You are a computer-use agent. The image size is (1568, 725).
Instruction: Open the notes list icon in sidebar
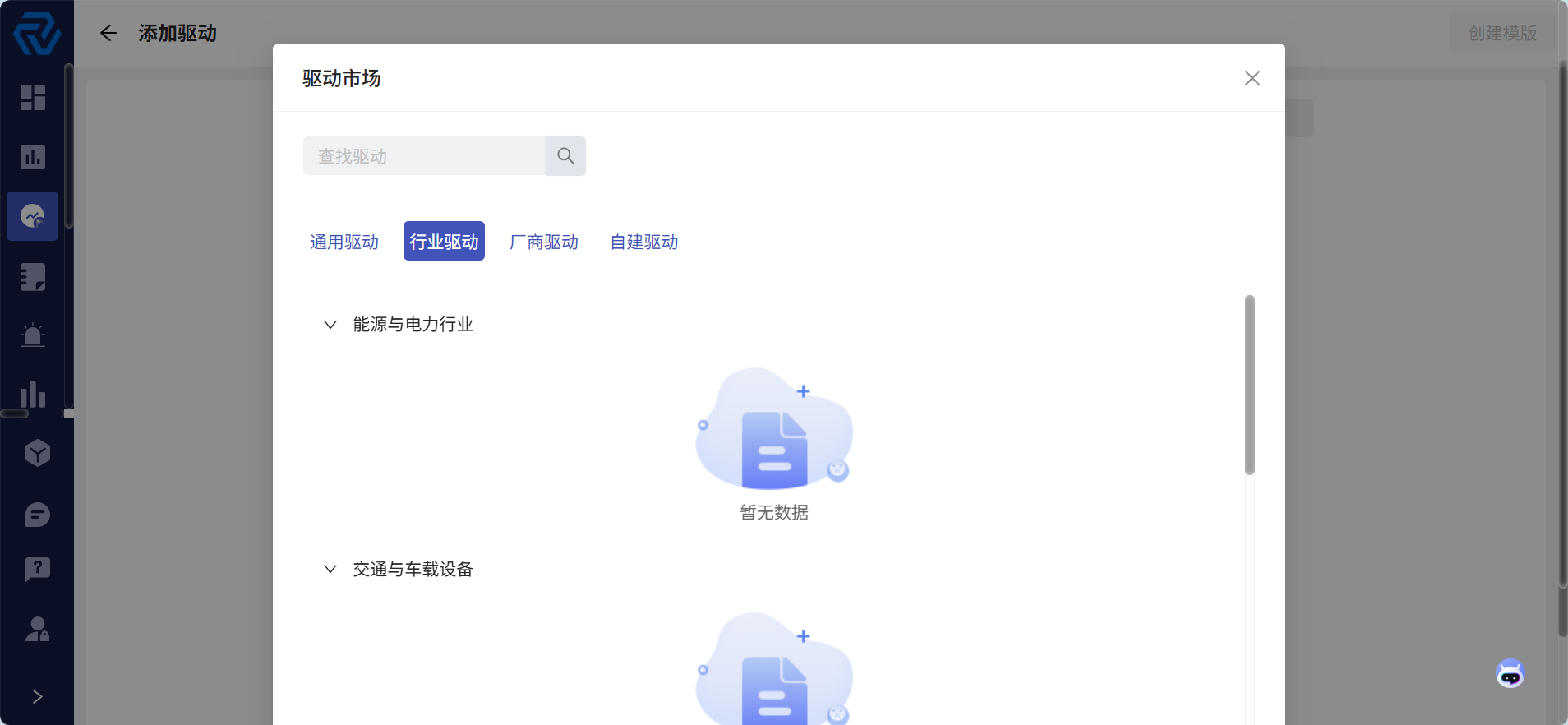[33, 277]
